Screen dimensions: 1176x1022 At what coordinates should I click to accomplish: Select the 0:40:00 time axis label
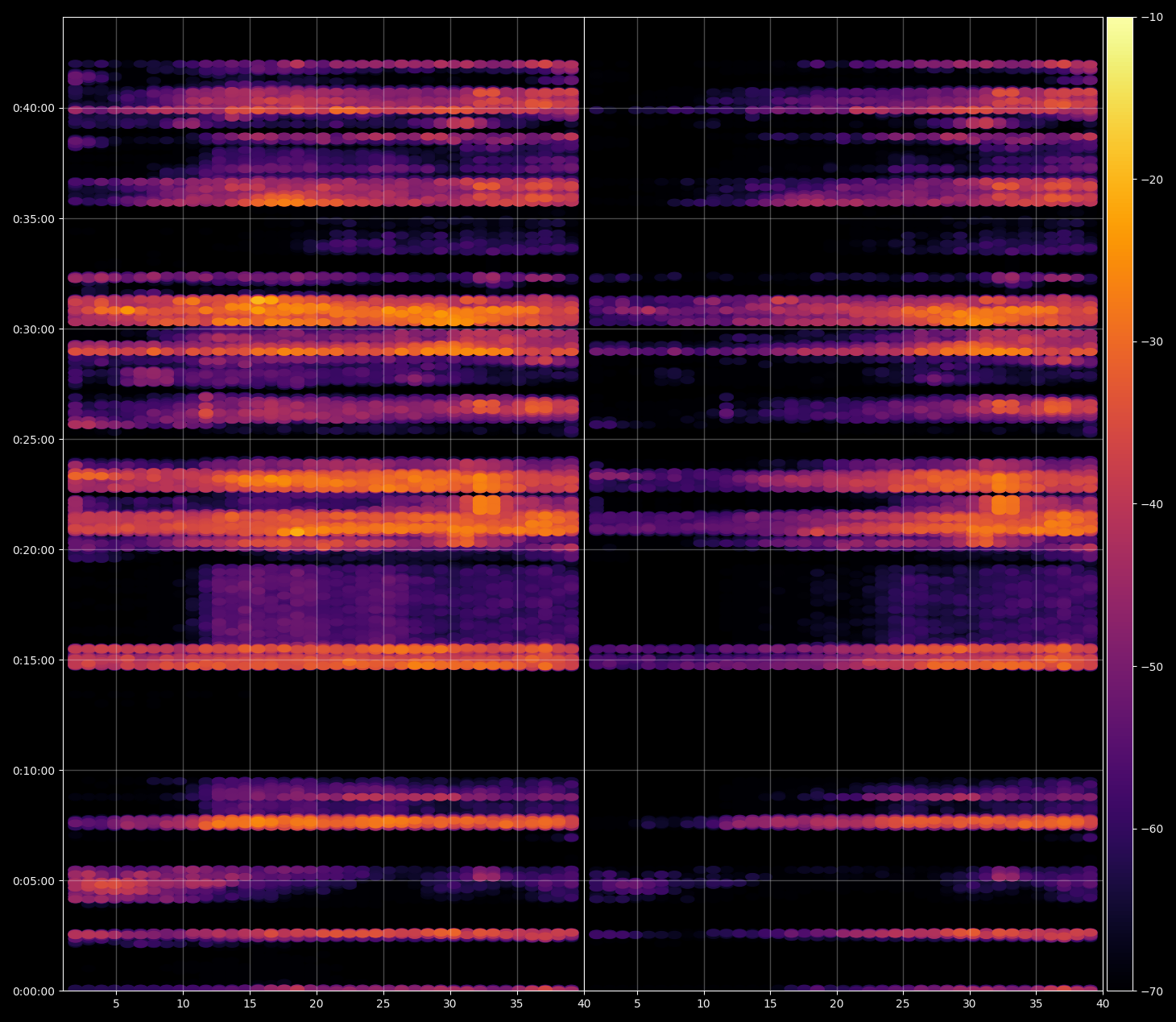(x=34, y=108)
